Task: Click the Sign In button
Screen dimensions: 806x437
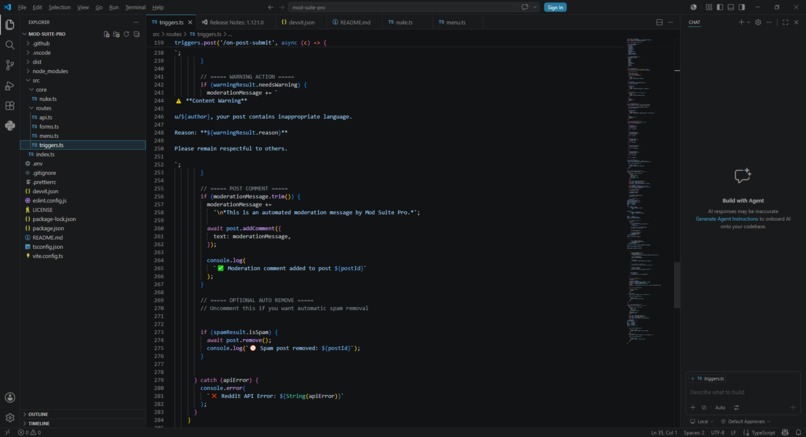Action: (555, 7)
